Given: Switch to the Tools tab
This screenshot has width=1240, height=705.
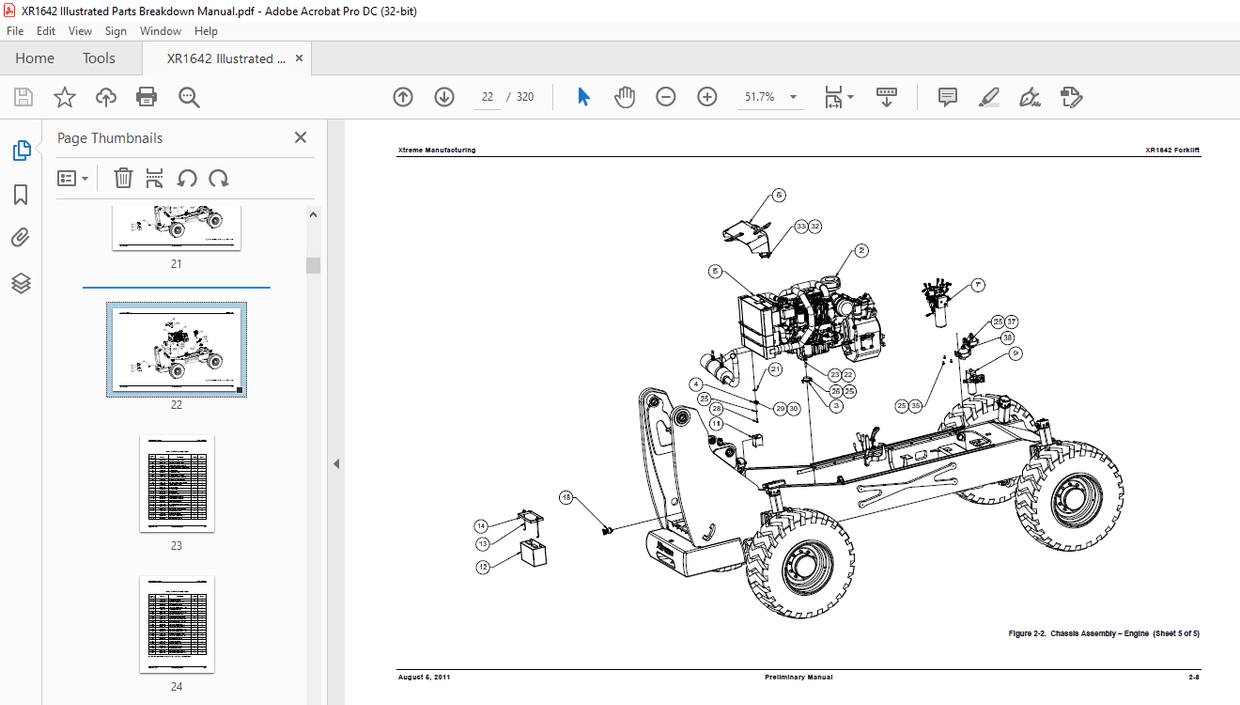Looking at the screenshot, I should [98, 58].
